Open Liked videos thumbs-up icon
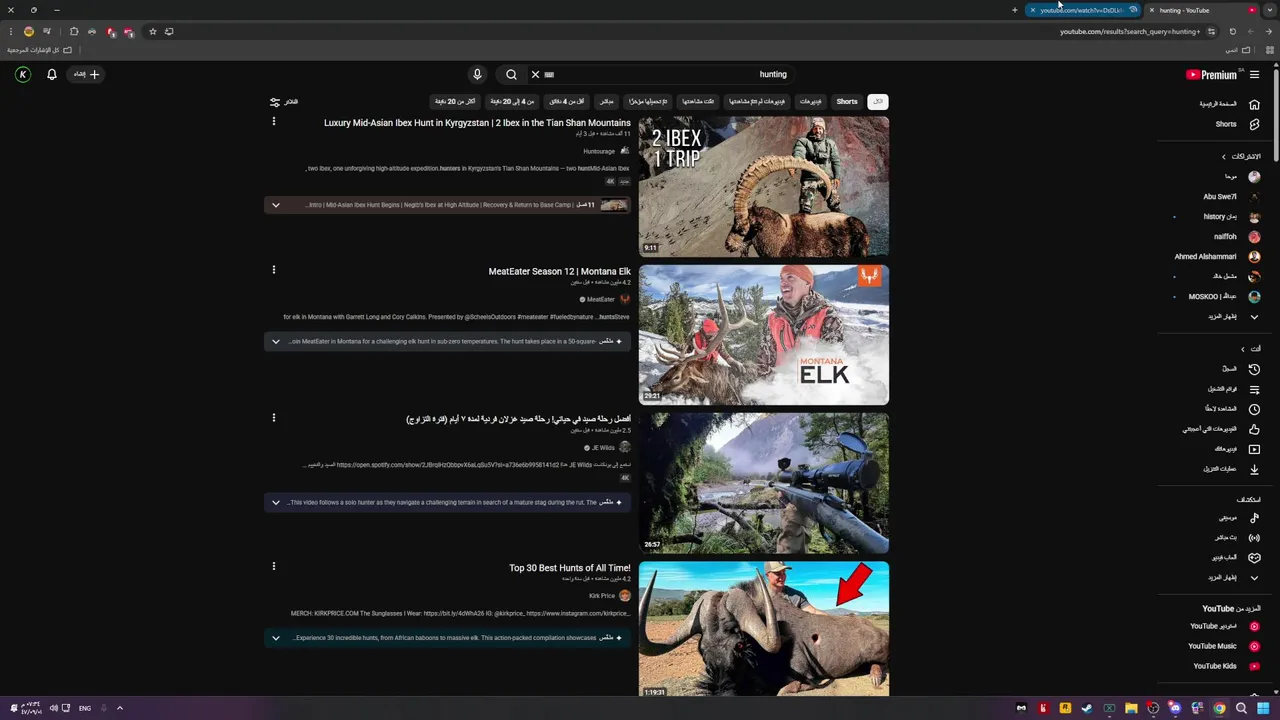This screenshot has width=1280, height=720. pyautogui.click(x=1254, y=429)
